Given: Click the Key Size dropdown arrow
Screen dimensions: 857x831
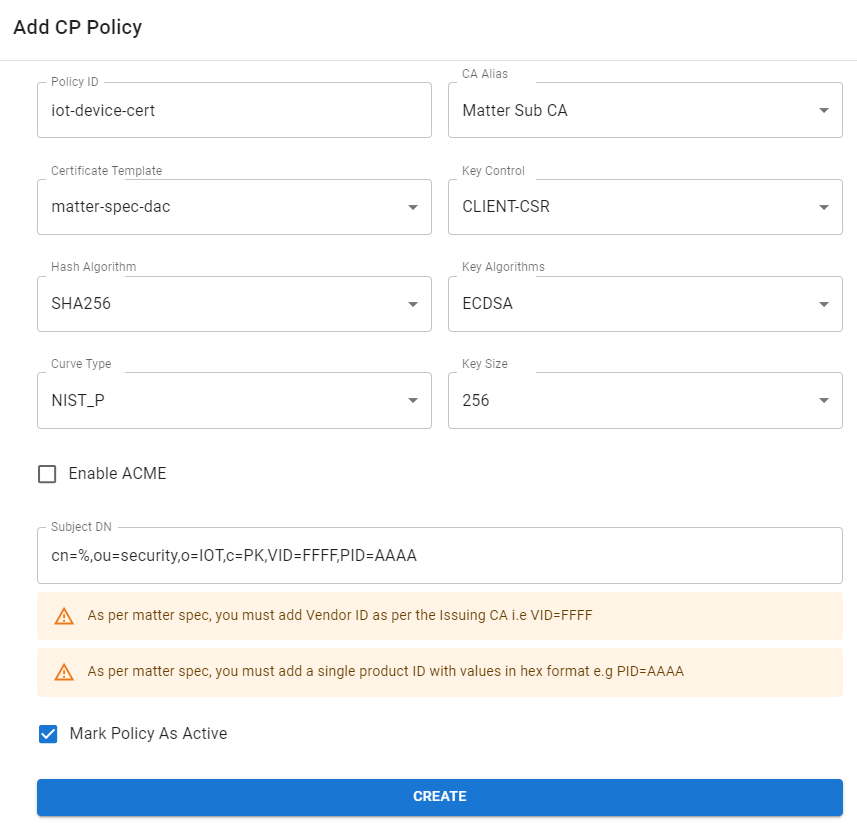Looking at the screenshot, I should click(x=824, y=400).
